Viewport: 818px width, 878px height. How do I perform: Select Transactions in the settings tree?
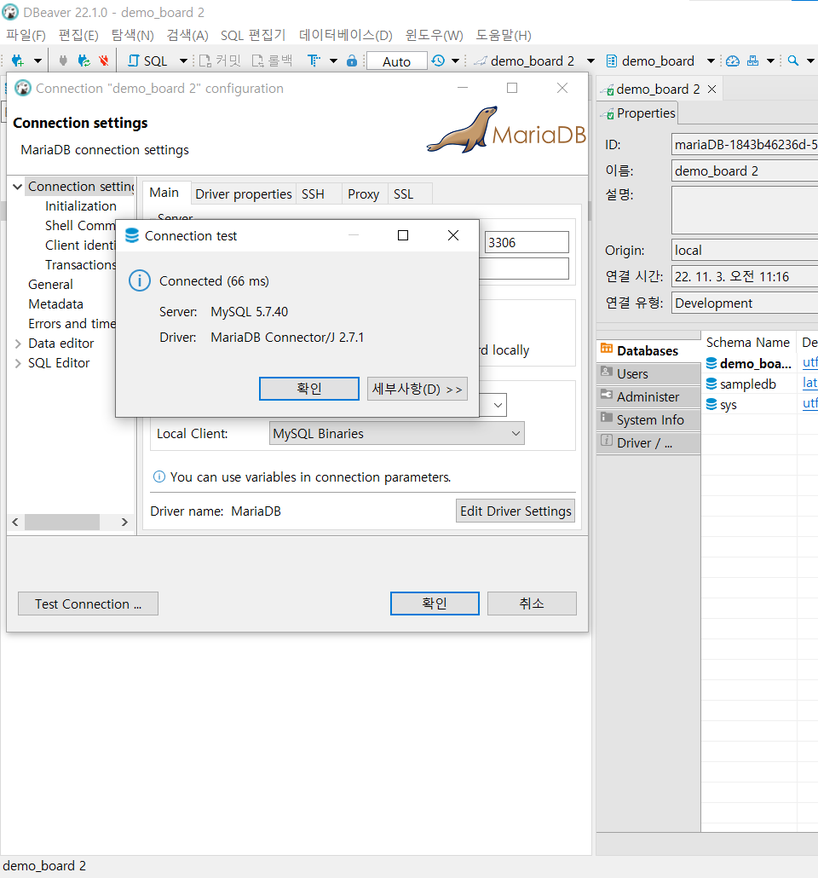(81, 265)
